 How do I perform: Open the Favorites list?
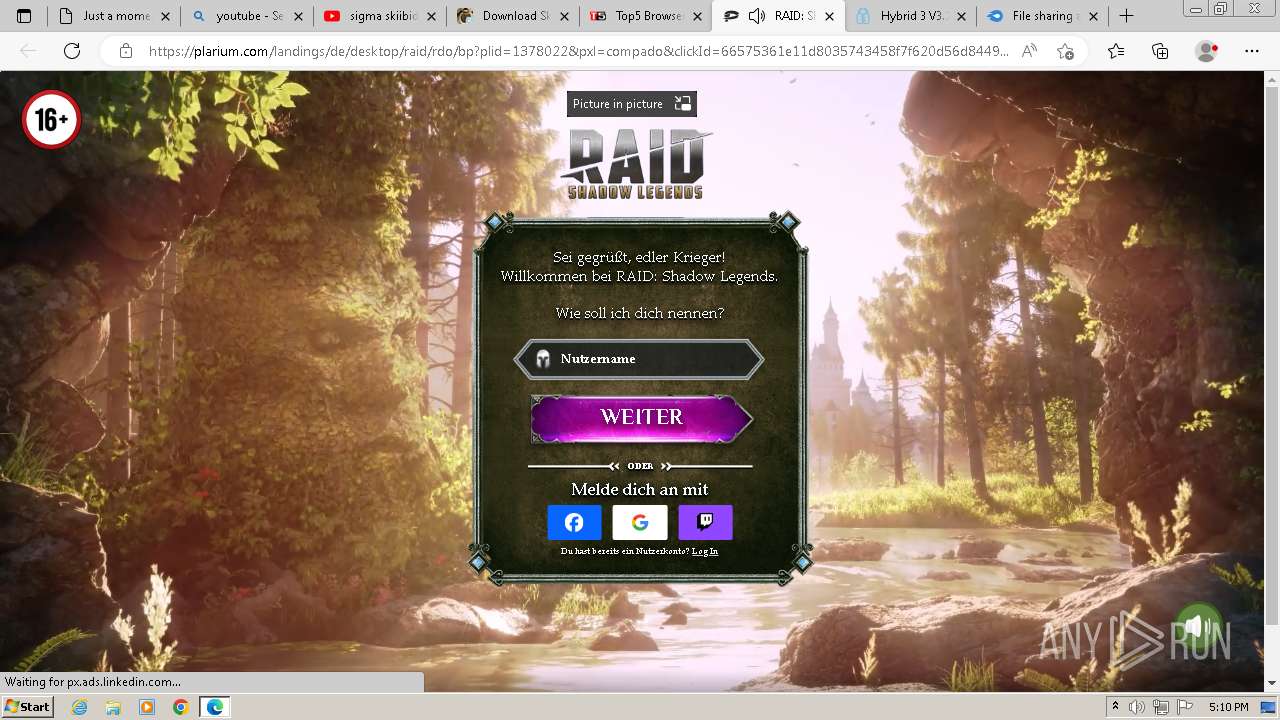(x=1116, y=51)
